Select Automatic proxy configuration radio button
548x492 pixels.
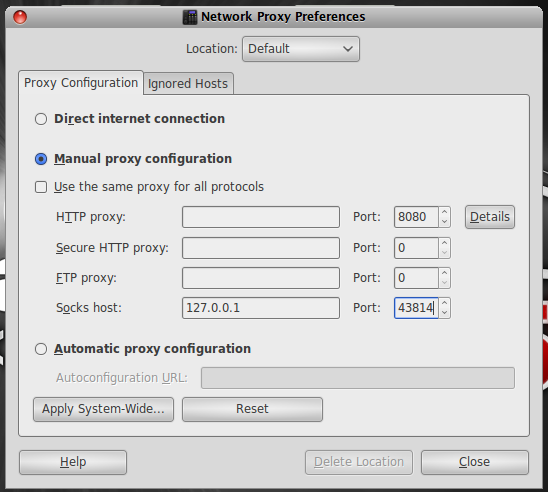click(41, 349)
